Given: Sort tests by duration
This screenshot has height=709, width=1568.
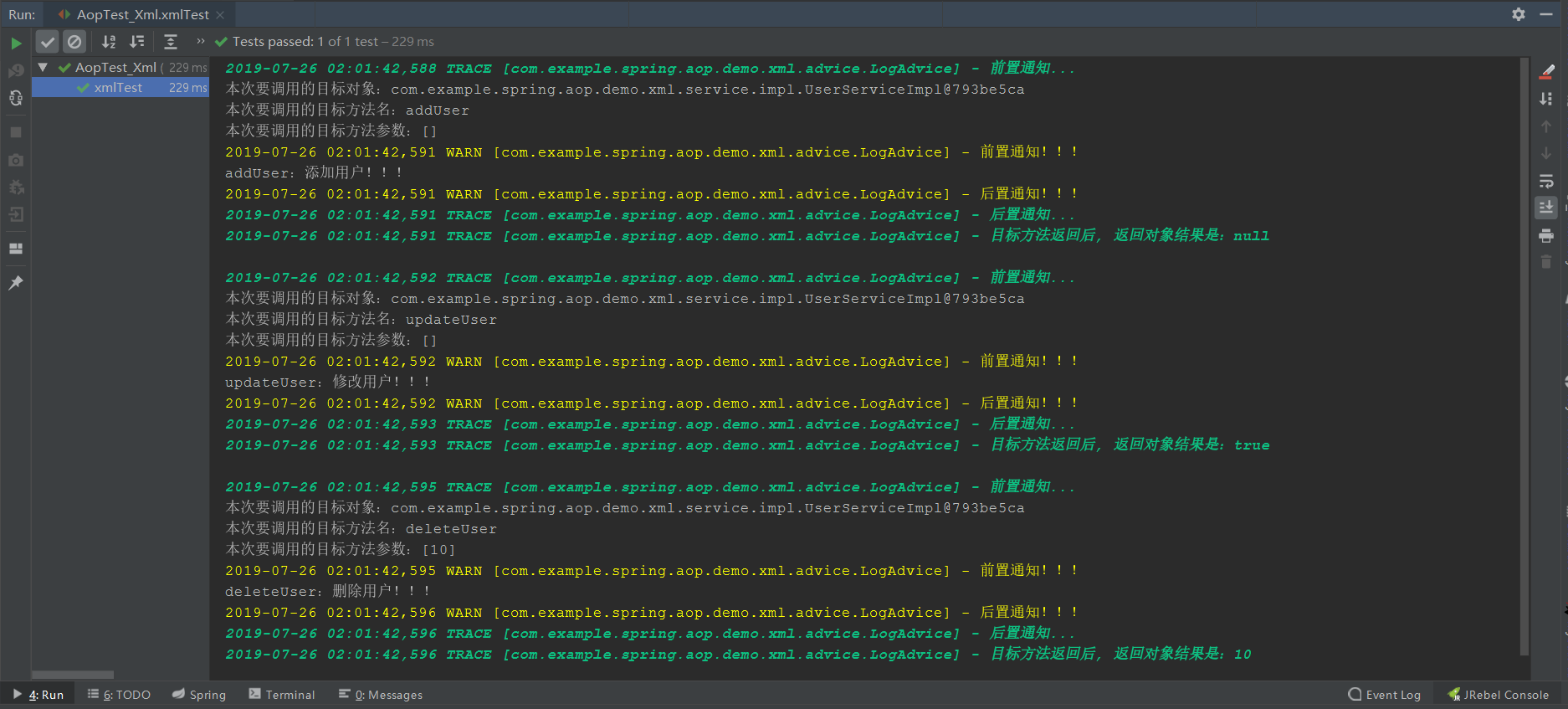Looking at the screenshot, I should 137,42.
